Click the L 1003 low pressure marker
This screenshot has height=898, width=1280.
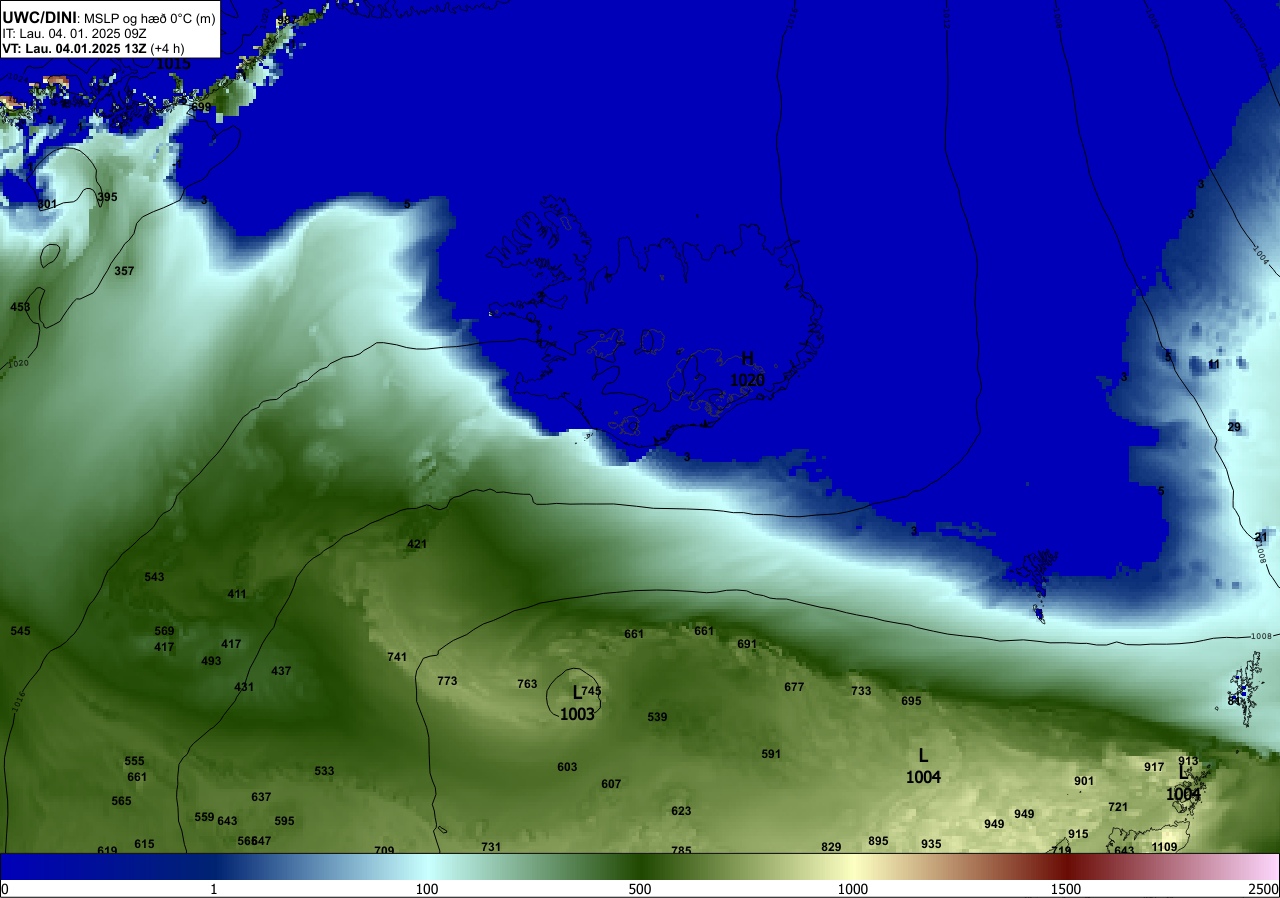pyautogui.click(x=577, y=703)
